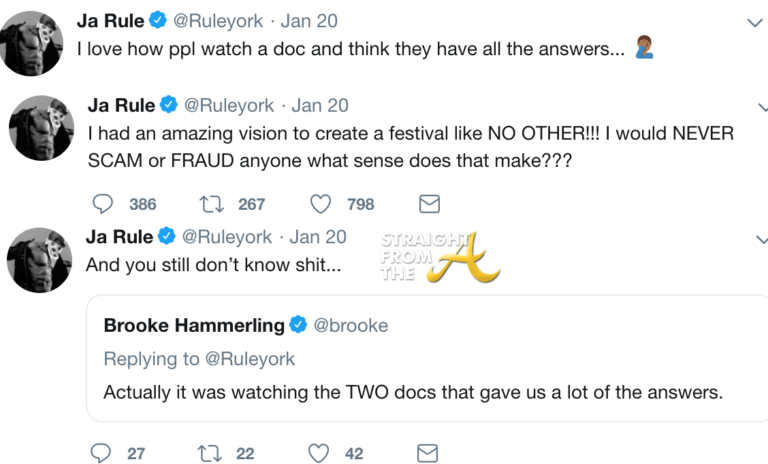Screen dimensions: 768x464
Task: Open Ja Rule profile name in first tweet
Action: pos(111,21)
